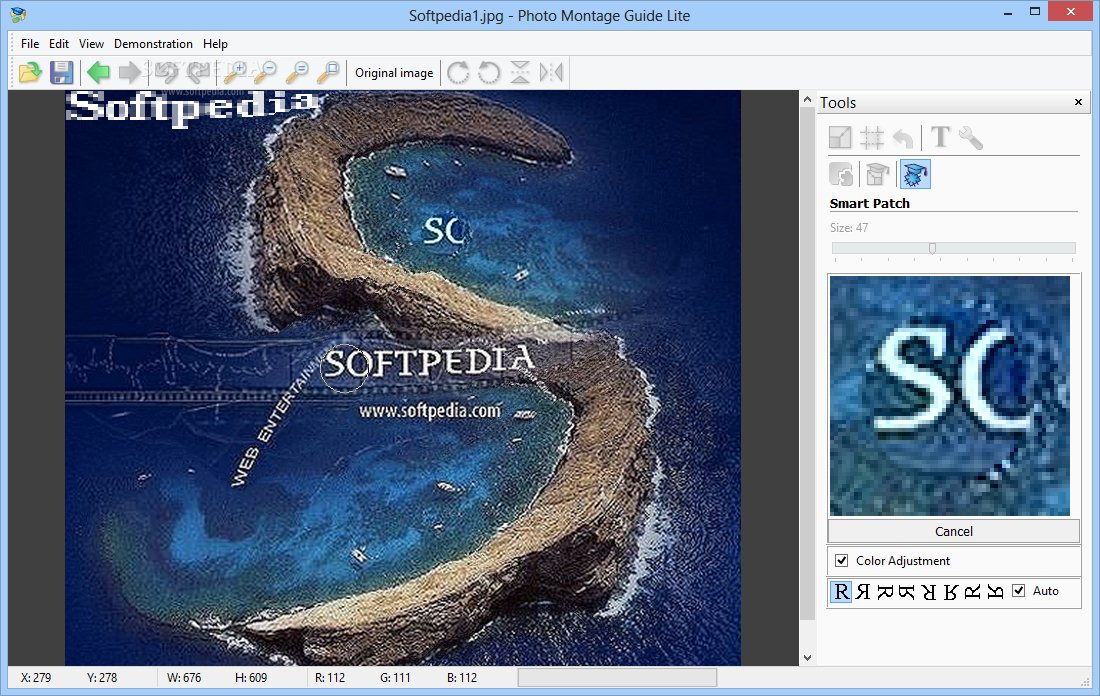1100x696 pixels.
Task: Select the graduation cap box tool
Action: (x=877, y=174)
